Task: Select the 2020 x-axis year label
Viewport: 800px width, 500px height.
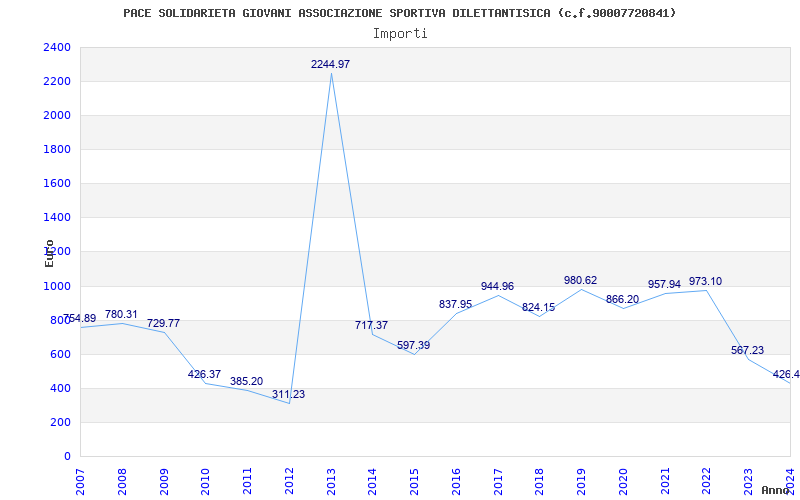Action: point(623,481)
